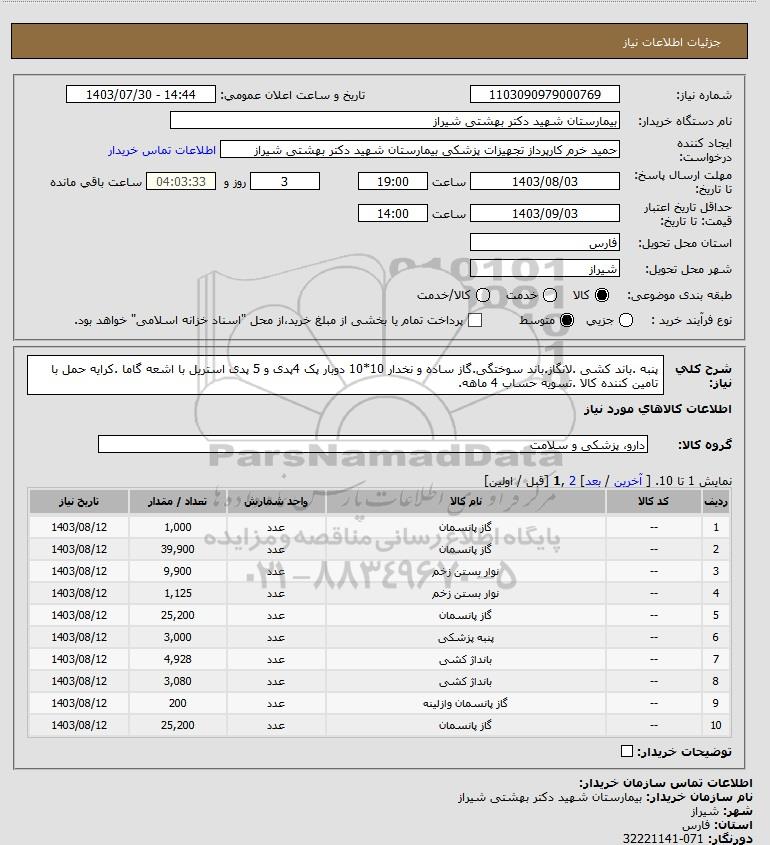Click the quantity 3,080 in row 8

tap(177, 681)
